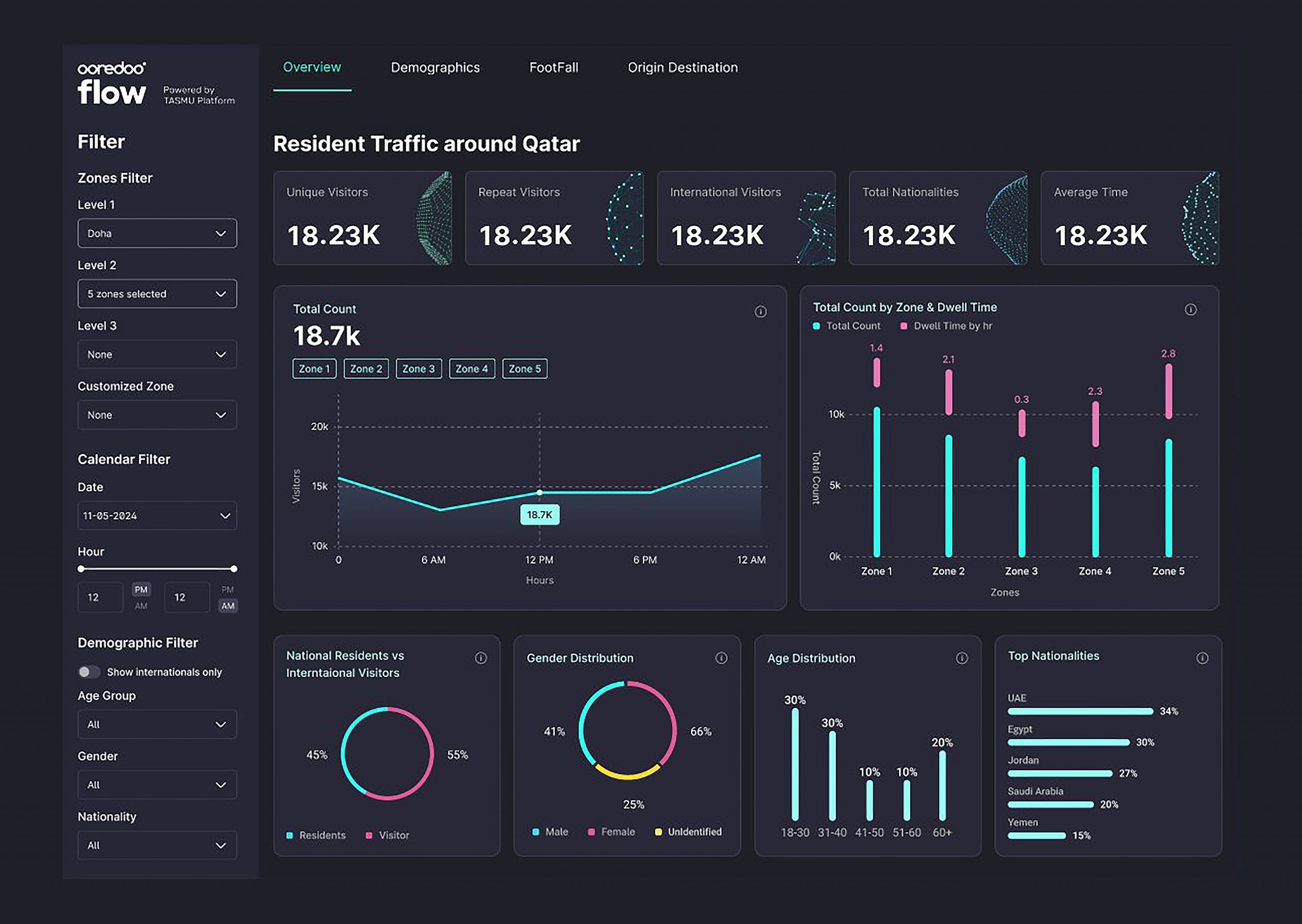This screenshot has width=1302, height=924.
Task: Select AM for the start hour
Action: coord(141,606)
